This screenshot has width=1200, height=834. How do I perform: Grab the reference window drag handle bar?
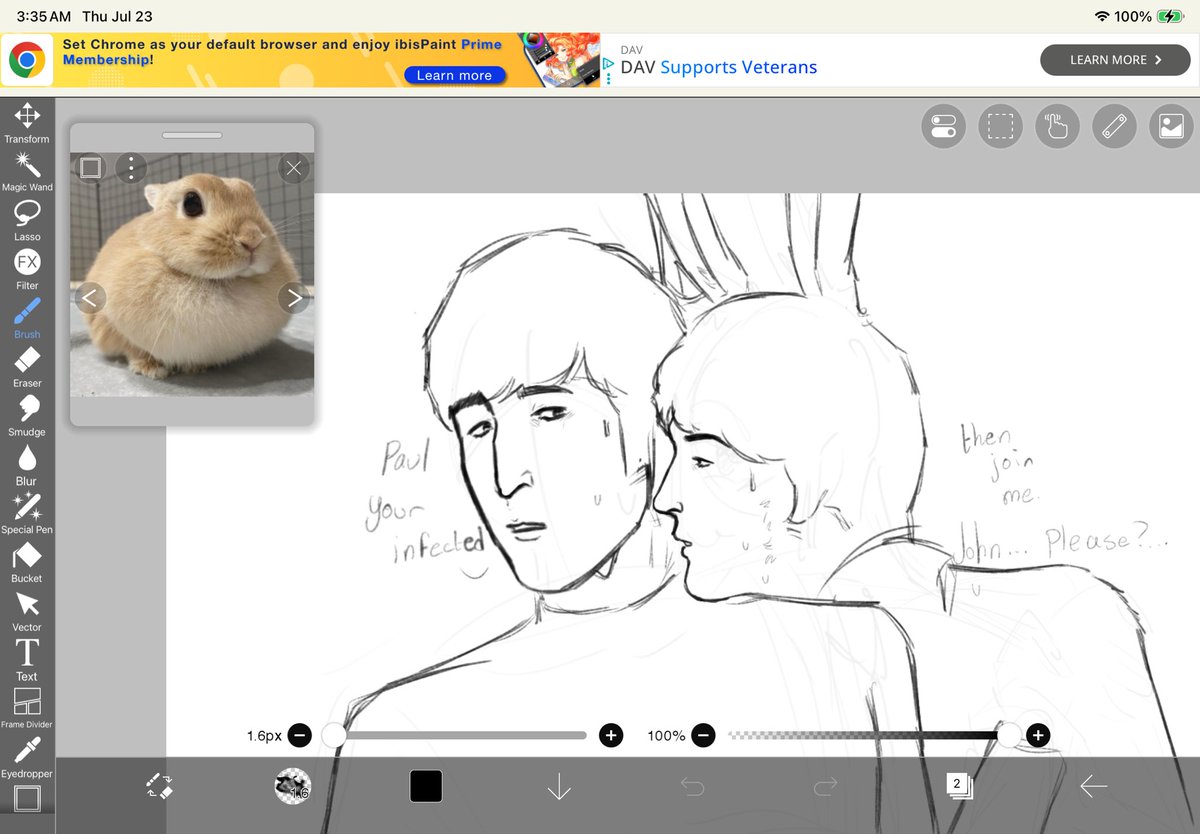click(192, 135)
